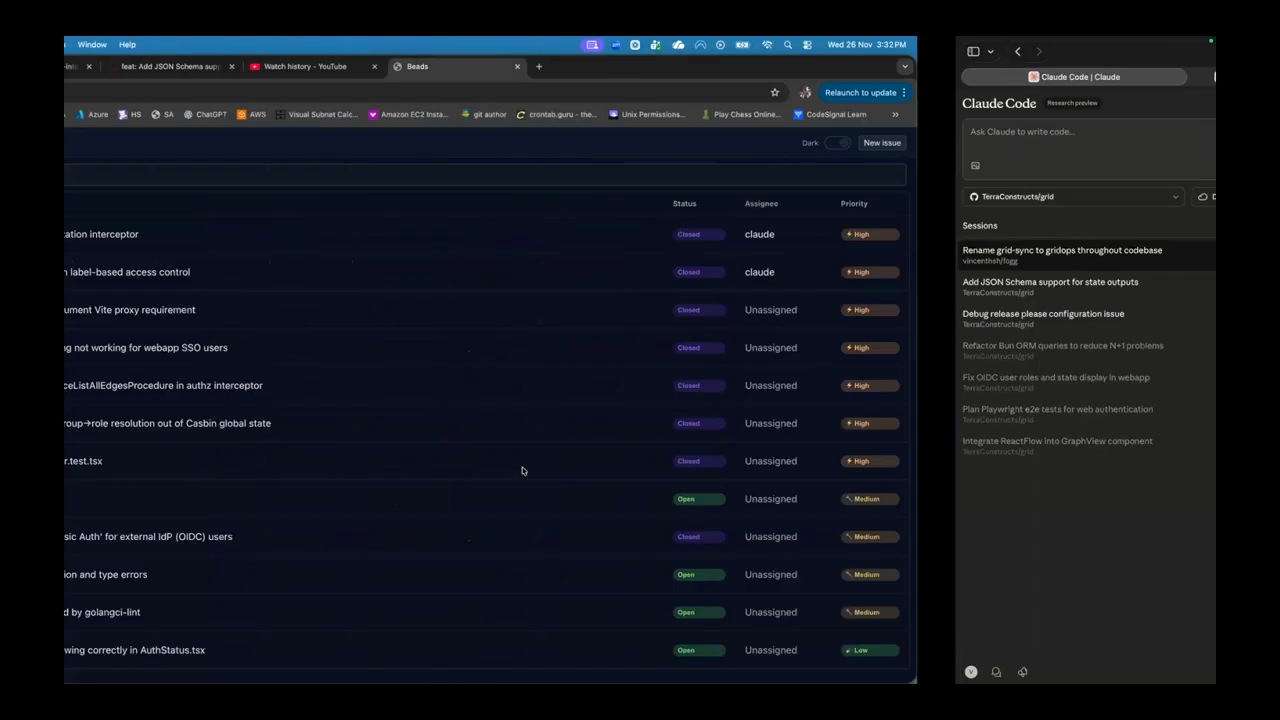1280x720 pixels.
Task: Click the browser extension icon beside Relaunch
Action: point(804,93)
